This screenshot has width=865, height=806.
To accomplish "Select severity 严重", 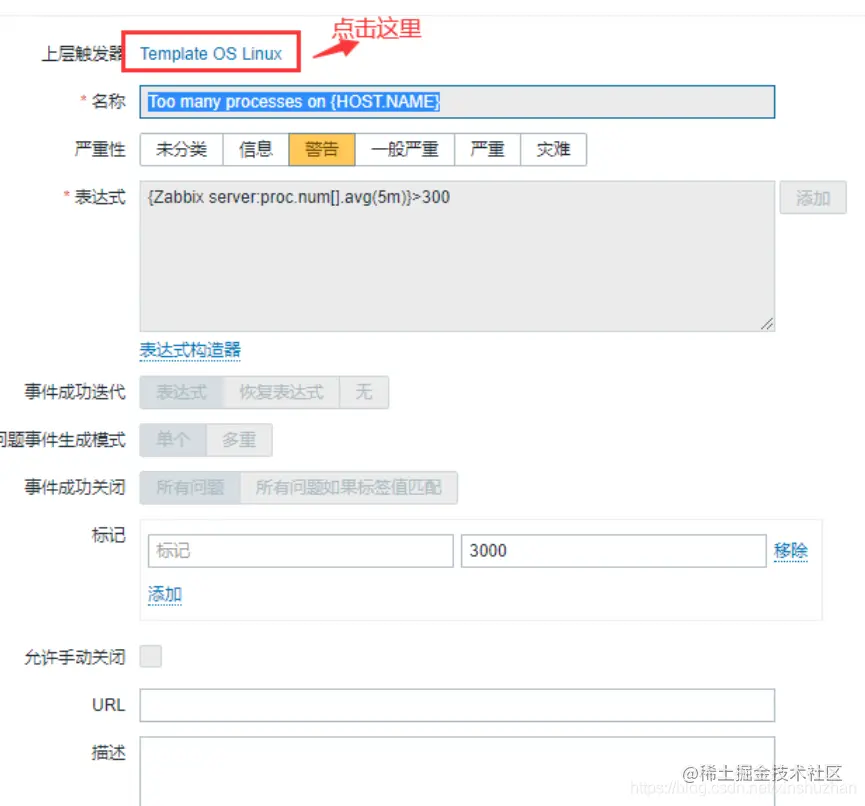I will [487, 149].
